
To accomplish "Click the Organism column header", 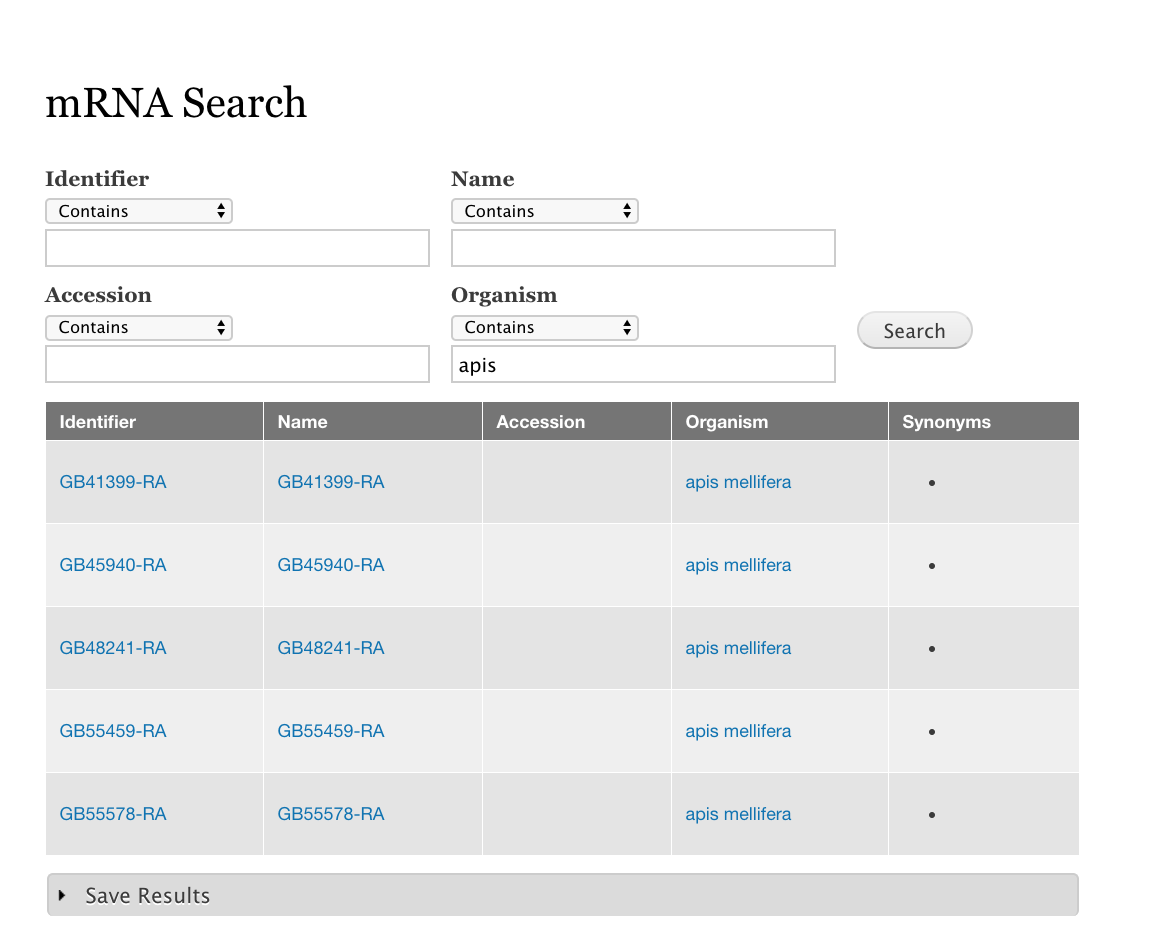I will 727,422.
